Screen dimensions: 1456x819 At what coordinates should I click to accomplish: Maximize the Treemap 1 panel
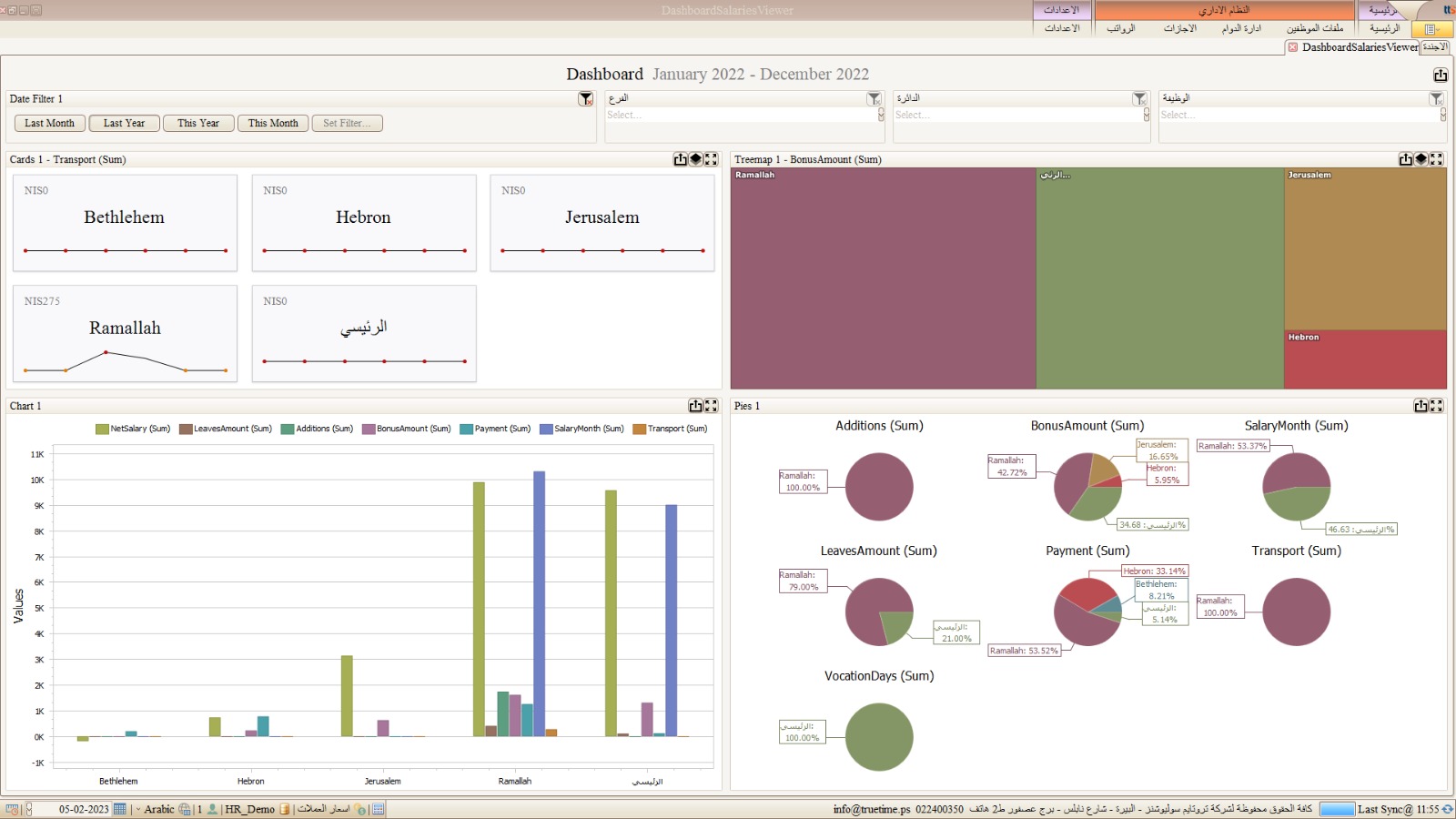[1436, 159]
